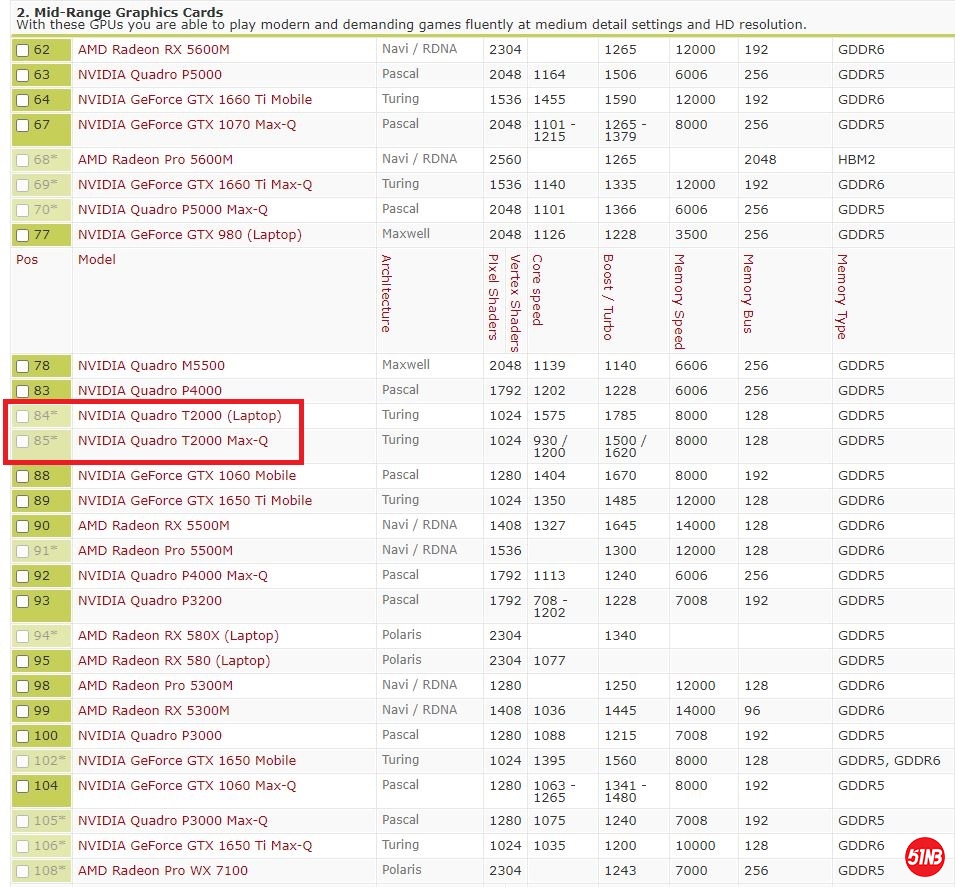The width and height of the screenshot is (955, 887).
Task: Click "Polaris" in the Radeon RX 580X row
Action: click(401, 635)
